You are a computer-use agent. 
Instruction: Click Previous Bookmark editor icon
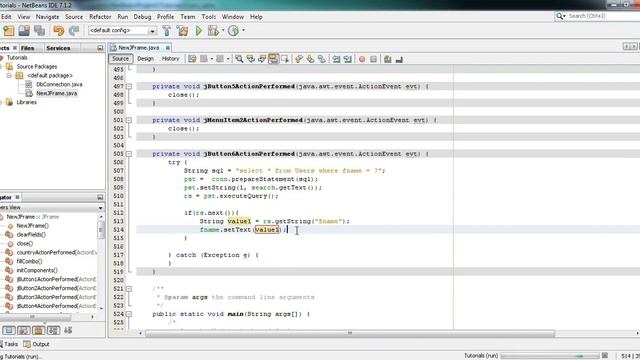click(299, 59)
